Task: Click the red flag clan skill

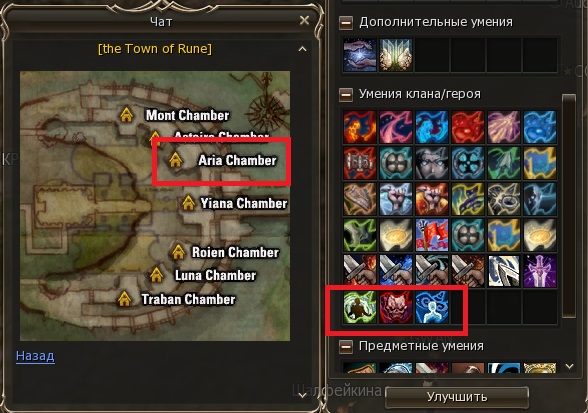Action: tap(432, 235)
